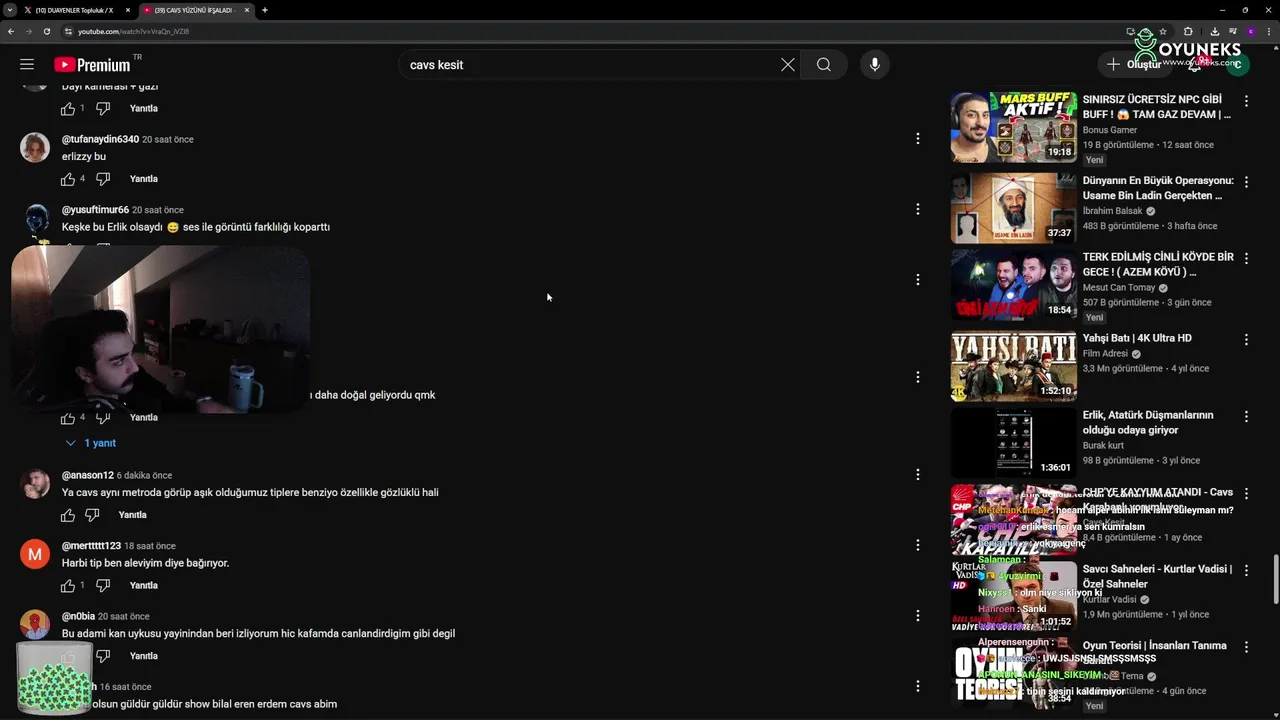The image size is (1280, 720).
Task: Switch to the 'DUAYENLER Topluluk / X' browser tab
Action: point(75,10)
